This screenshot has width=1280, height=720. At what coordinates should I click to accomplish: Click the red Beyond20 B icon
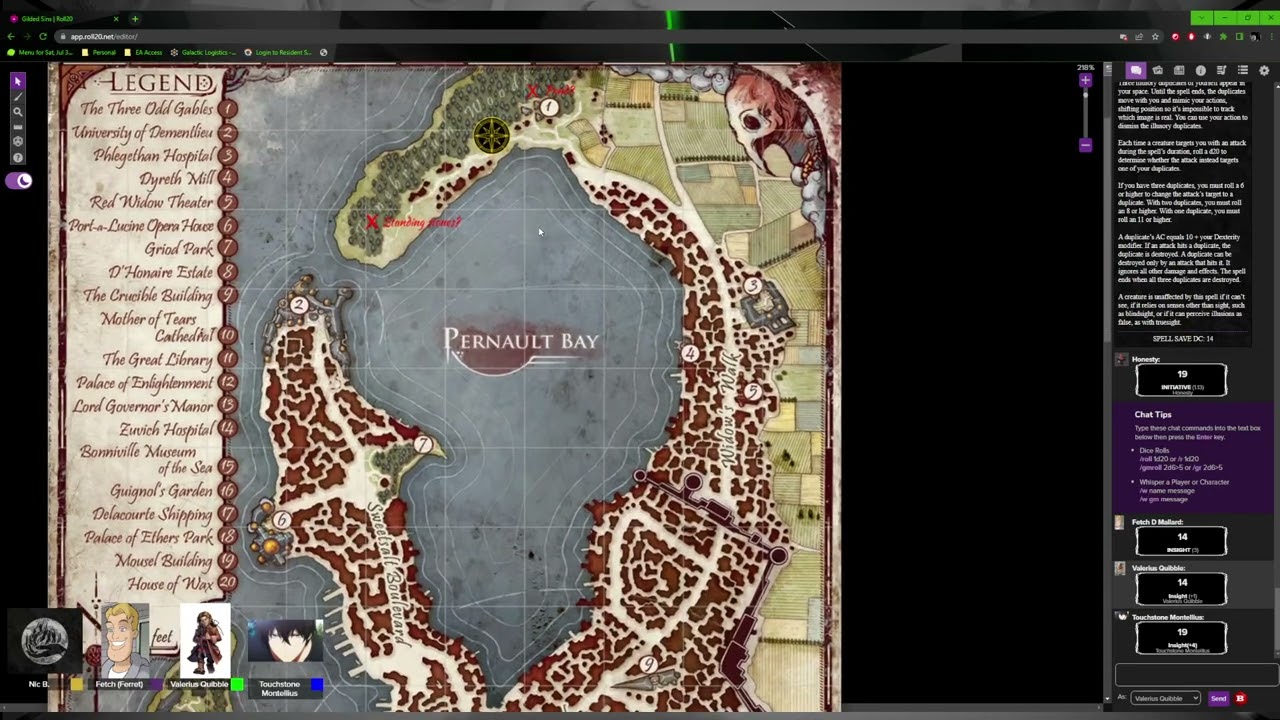point(1240,698)
